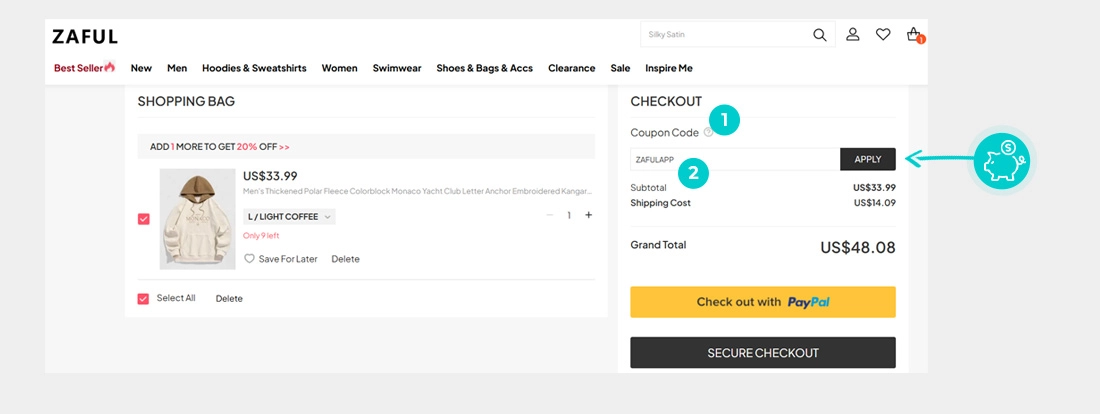Go to the Clearance menu
The height and width of the screenshot is (414, 1100).
(x=572, y=68)
